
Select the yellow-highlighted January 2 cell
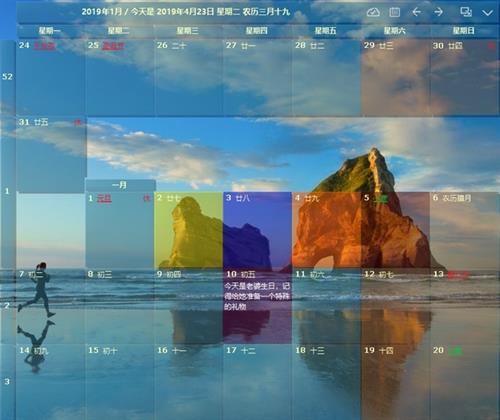188,230
